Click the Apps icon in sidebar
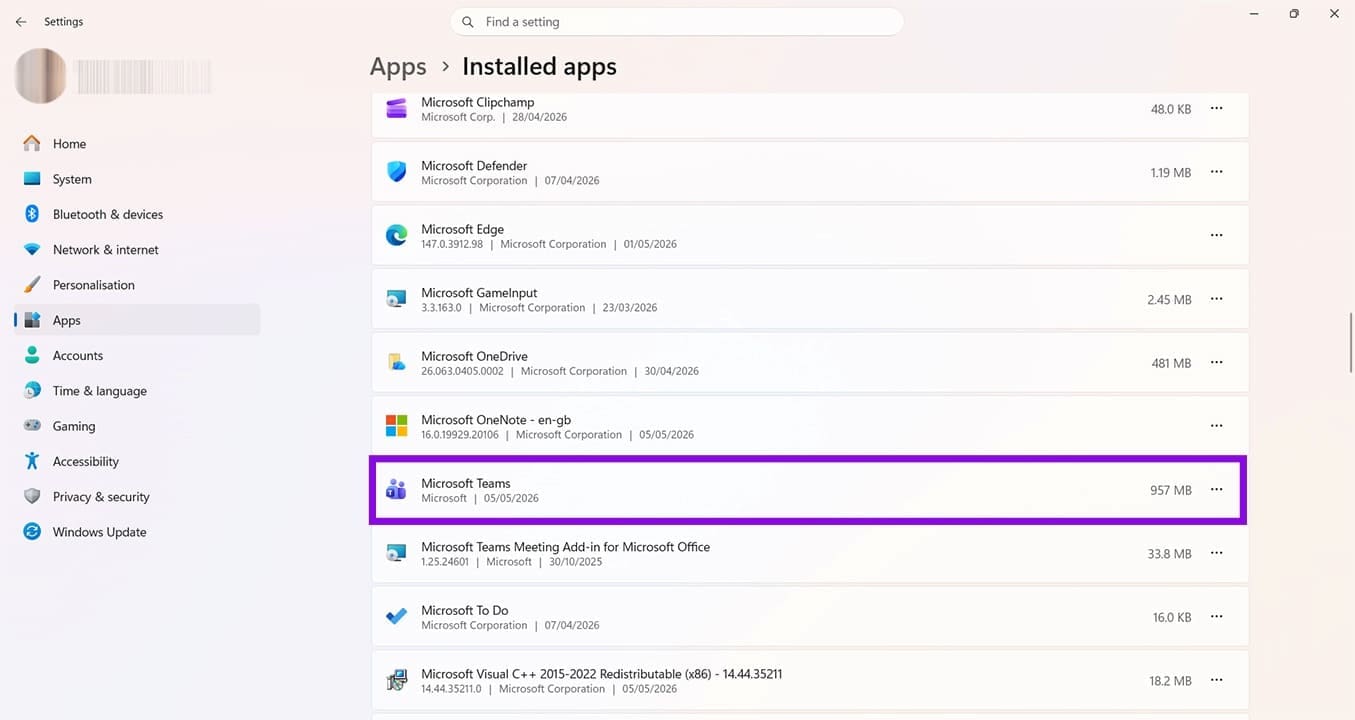 (x=32, y=320)
